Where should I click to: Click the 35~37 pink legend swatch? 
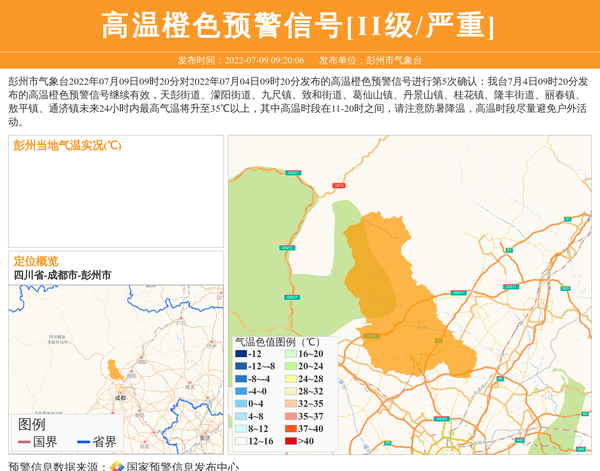click(290, 416)
